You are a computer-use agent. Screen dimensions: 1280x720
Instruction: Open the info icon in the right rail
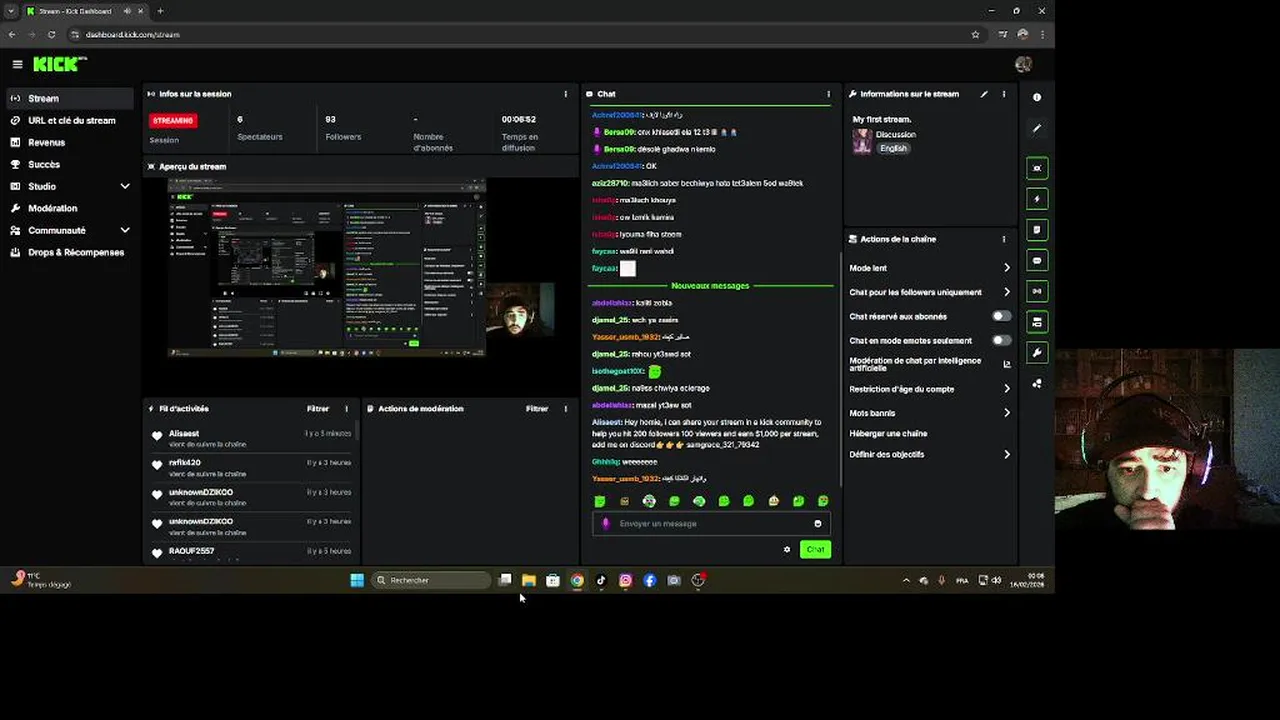[x=1037, y=97]
